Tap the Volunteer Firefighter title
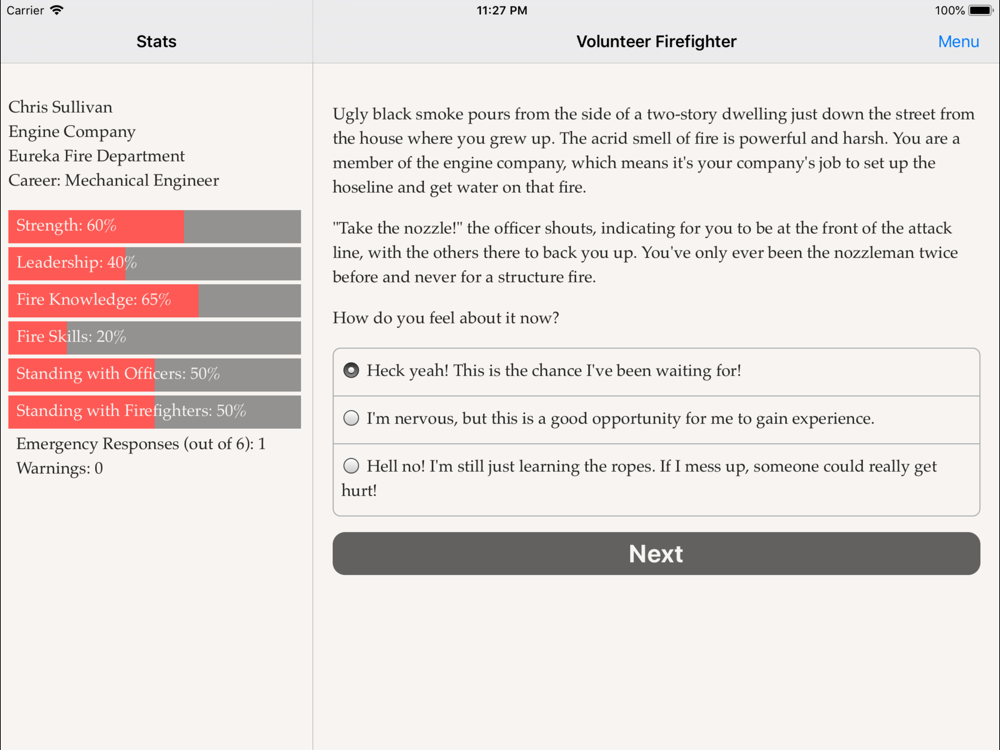This screenshot has width=1000, height=750. [656, 42]
